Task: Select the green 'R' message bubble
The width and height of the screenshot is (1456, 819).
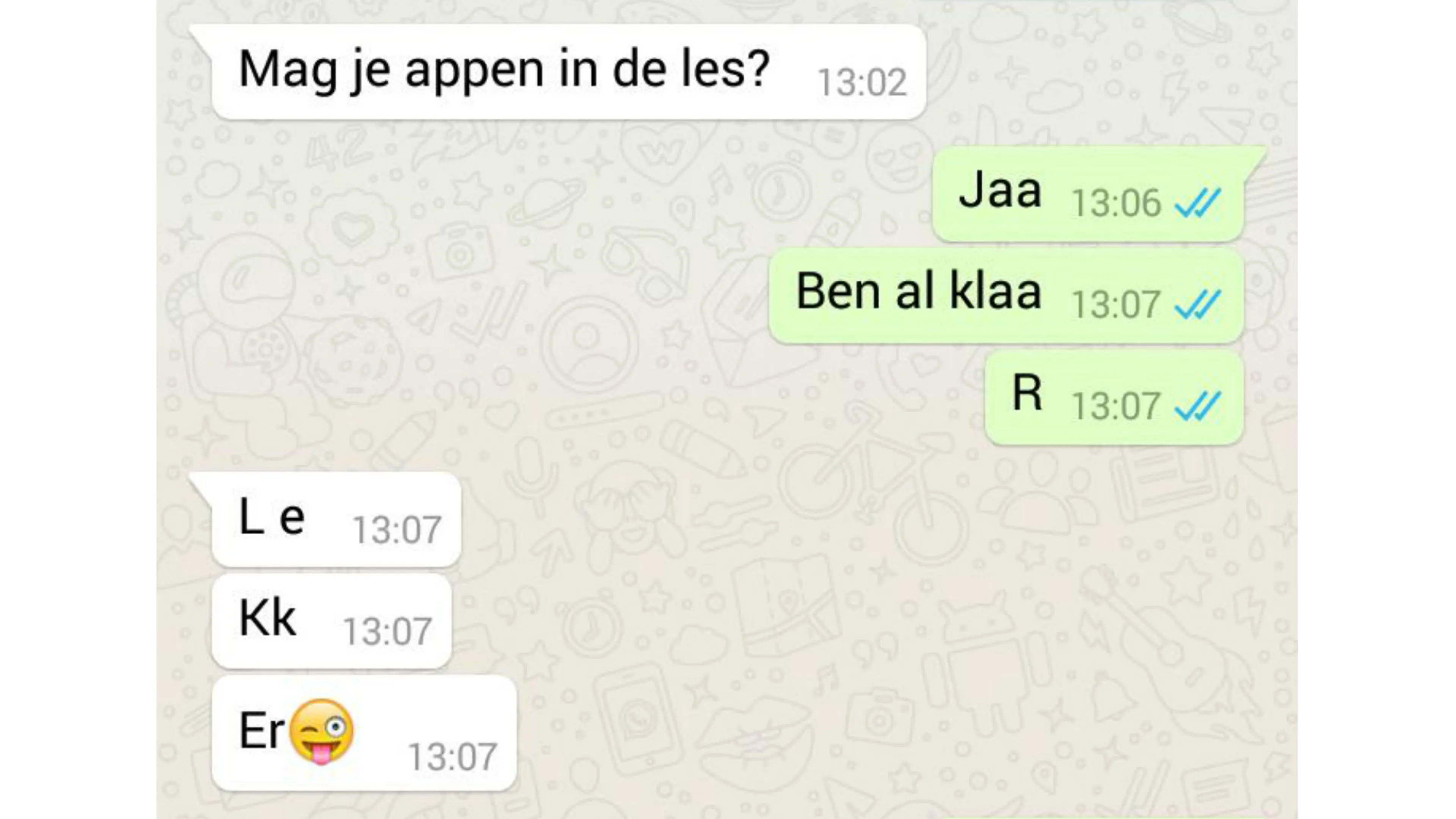Action: pyautogui.click(x=1114, y=397)
